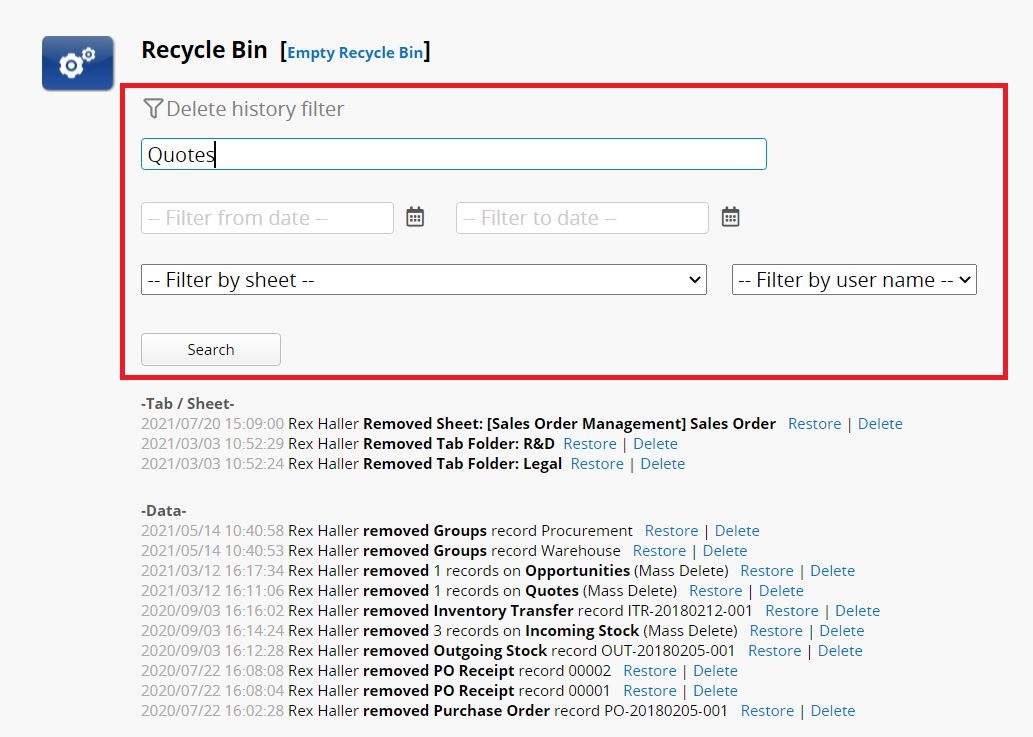Restore Tab Folder: Legal
The height and width of the screenshot is (737, 1033).
click(x=596, y=463)
